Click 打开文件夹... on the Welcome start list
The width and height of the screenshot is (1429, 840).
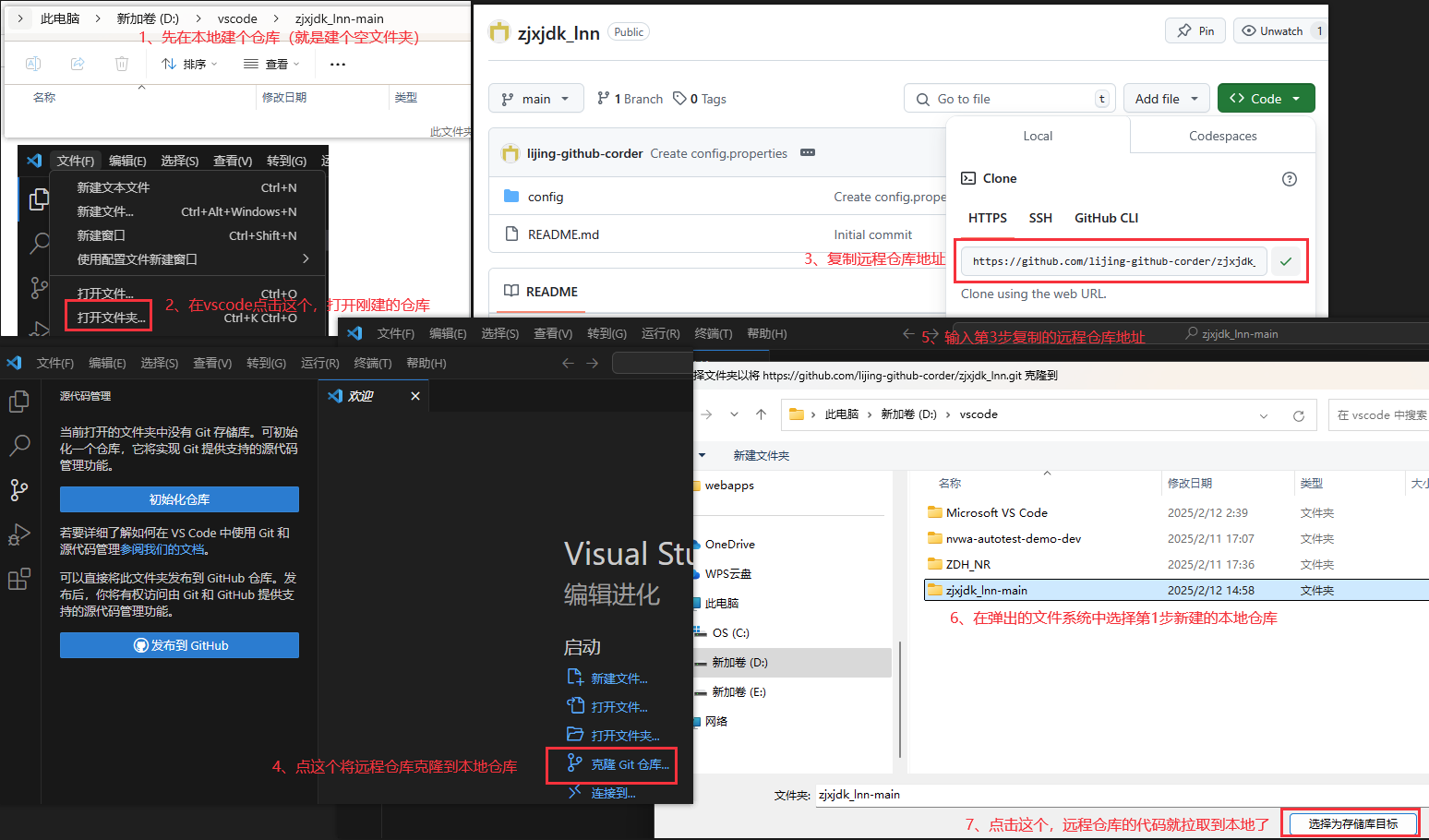click(613, 735)
